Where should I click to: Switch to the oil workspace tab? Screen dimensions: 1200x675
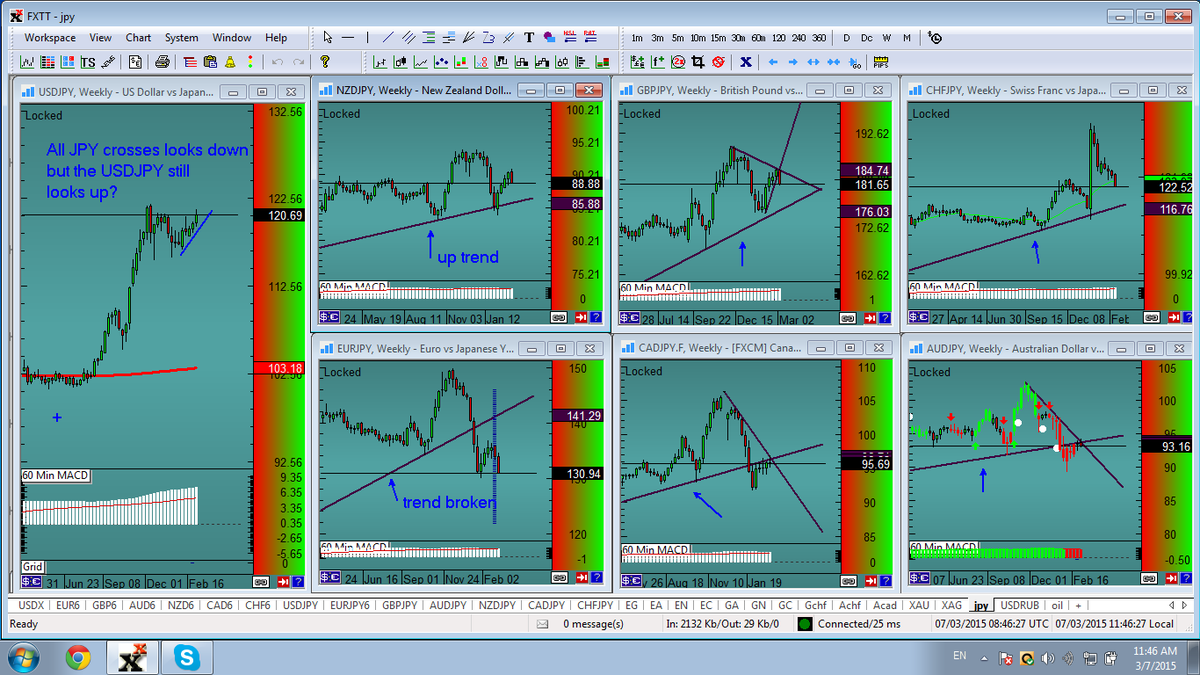[x=1057, y=606]
